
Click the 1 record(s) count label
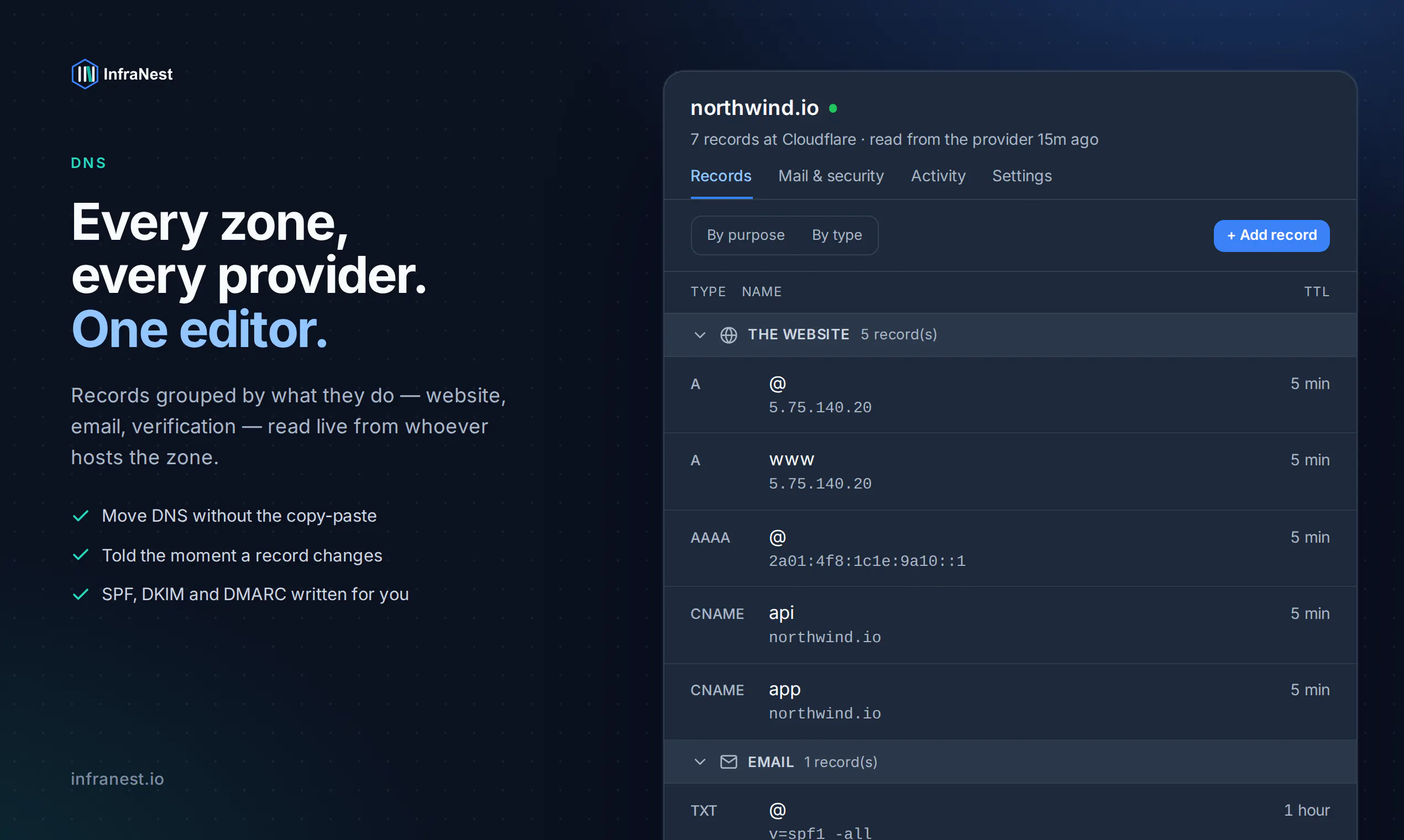click(840, 762)
